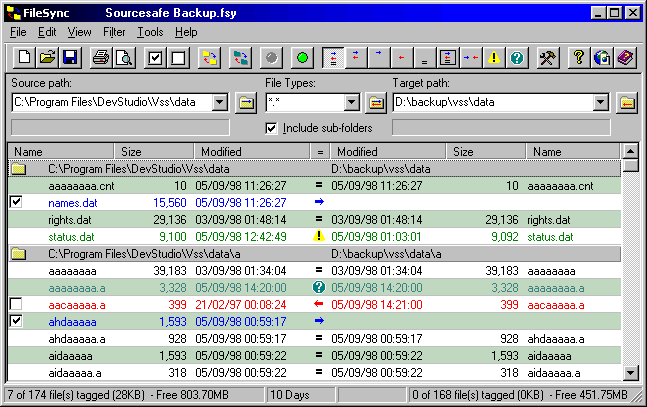Click the yellow question mark help icon
The height and width of the screenshot is (407, 647).
579,58
